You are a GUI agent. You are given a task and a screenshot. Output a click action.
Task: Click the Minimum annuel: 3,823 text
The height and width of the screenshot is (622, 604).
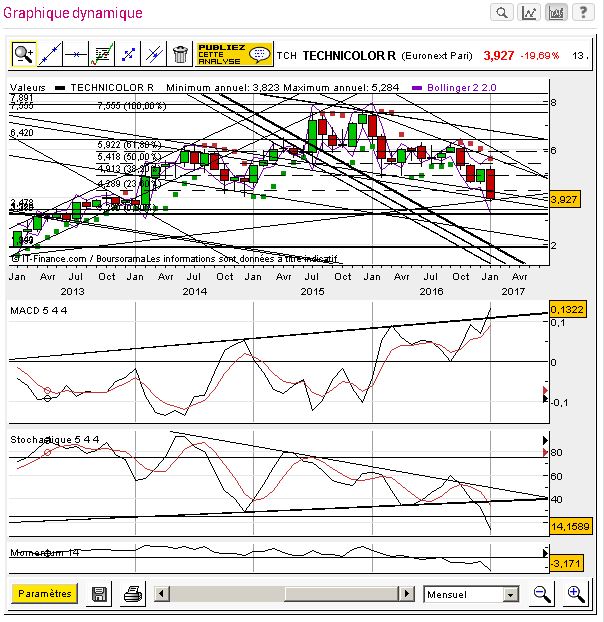223,88
